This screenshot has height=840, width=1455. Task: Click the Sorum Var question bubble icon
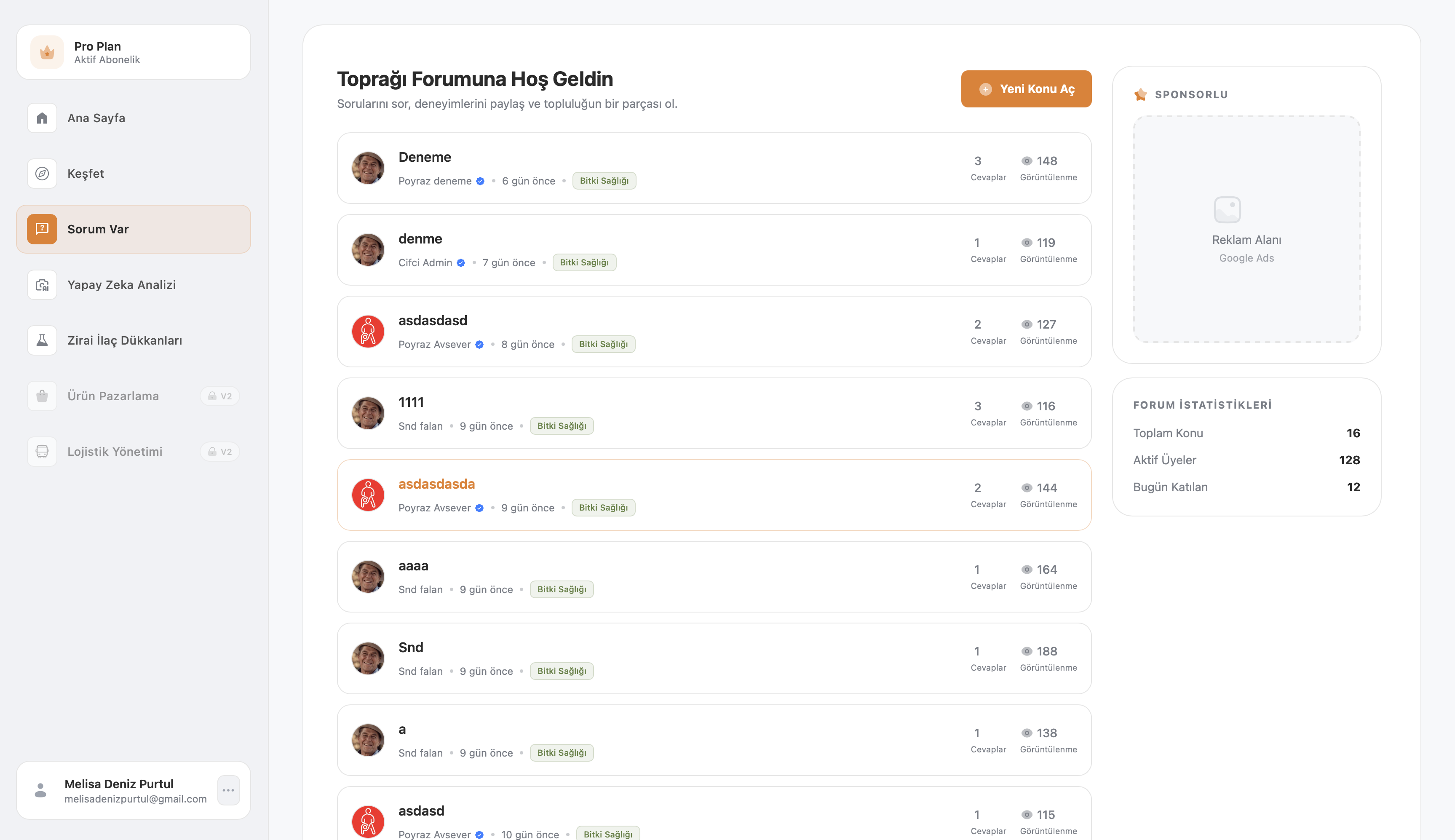[42, 229]
